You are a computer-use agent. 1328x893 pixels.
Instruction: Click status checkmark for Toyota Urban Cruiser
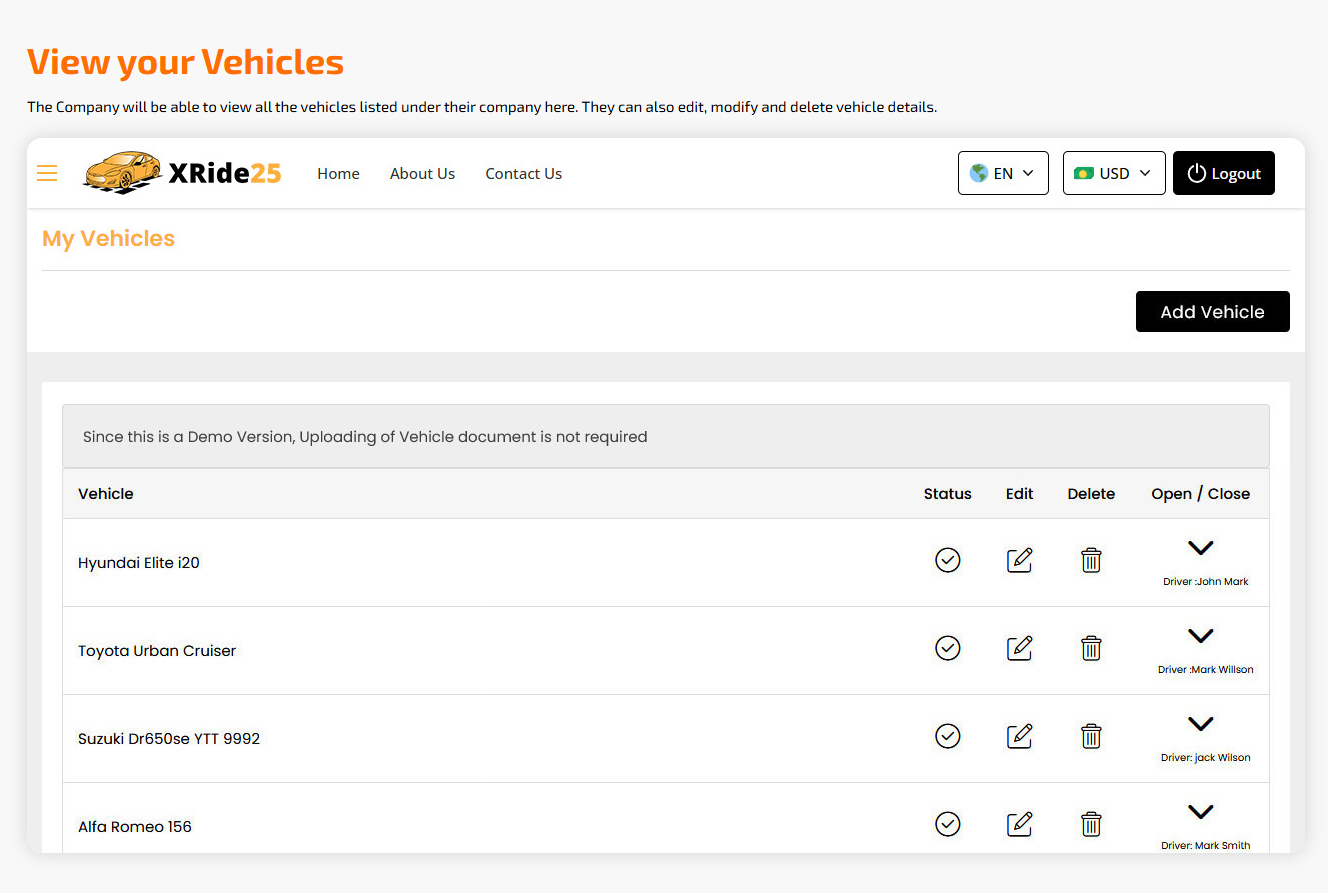tap(948, 648)
